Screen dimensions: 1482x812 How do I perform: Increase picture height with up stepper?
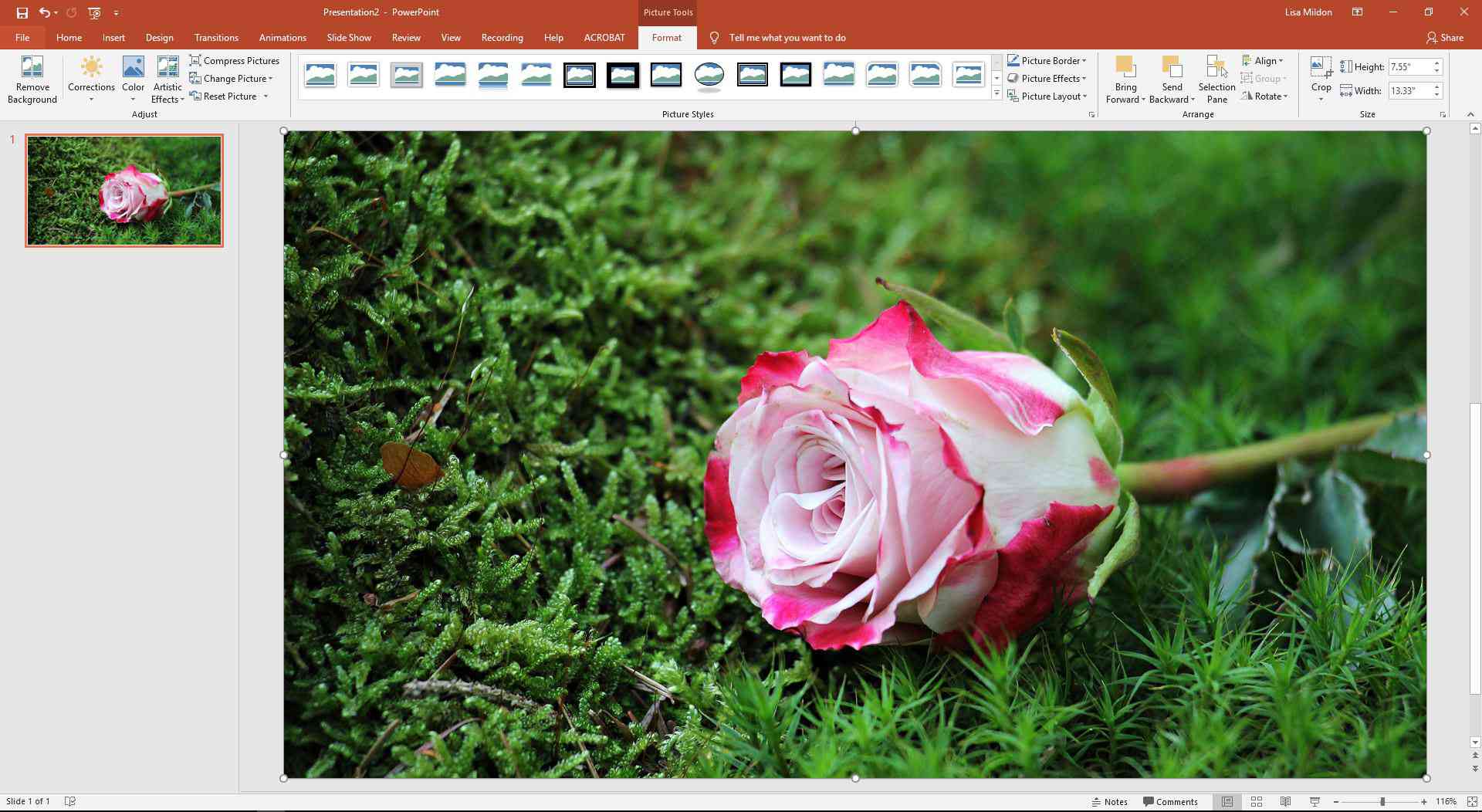tap(1436, 63)
